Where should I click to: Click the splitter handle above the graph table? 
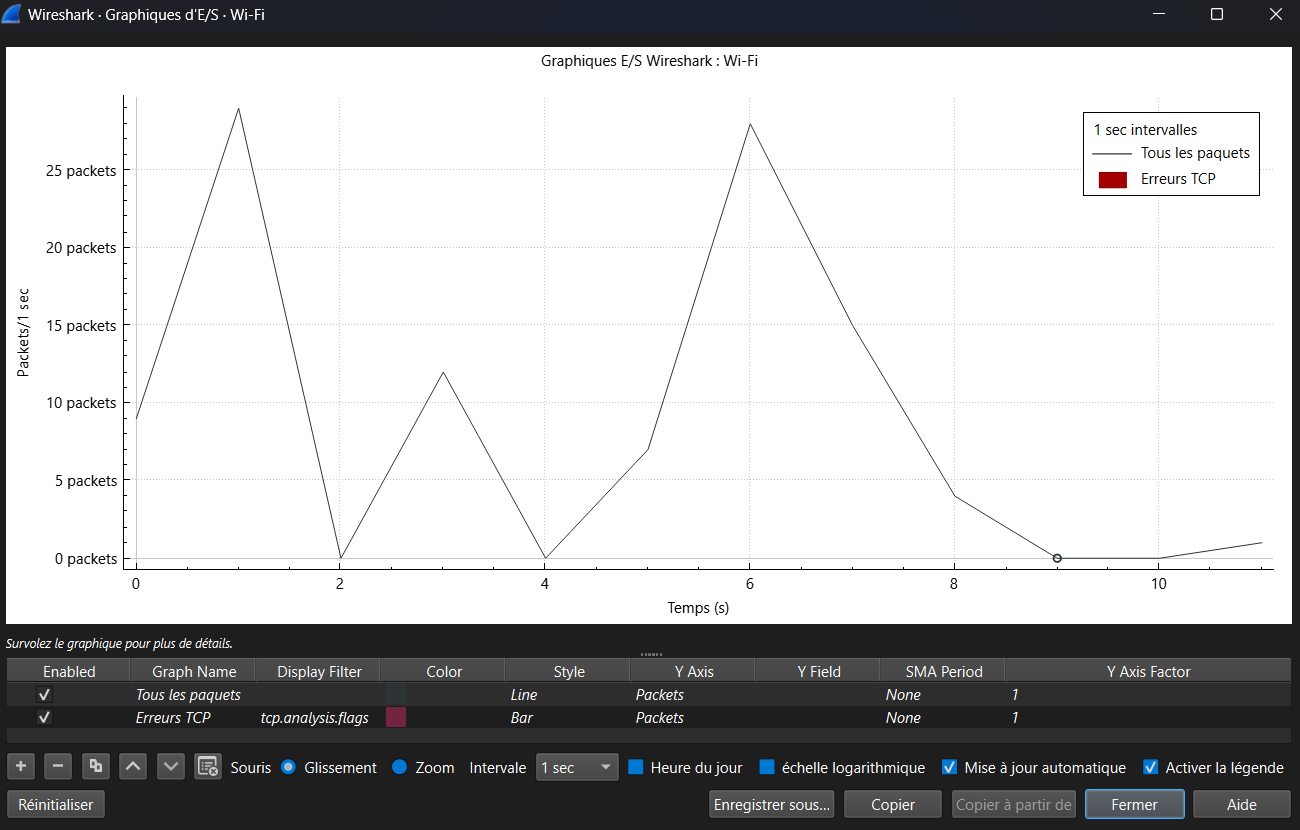(650, 654)
